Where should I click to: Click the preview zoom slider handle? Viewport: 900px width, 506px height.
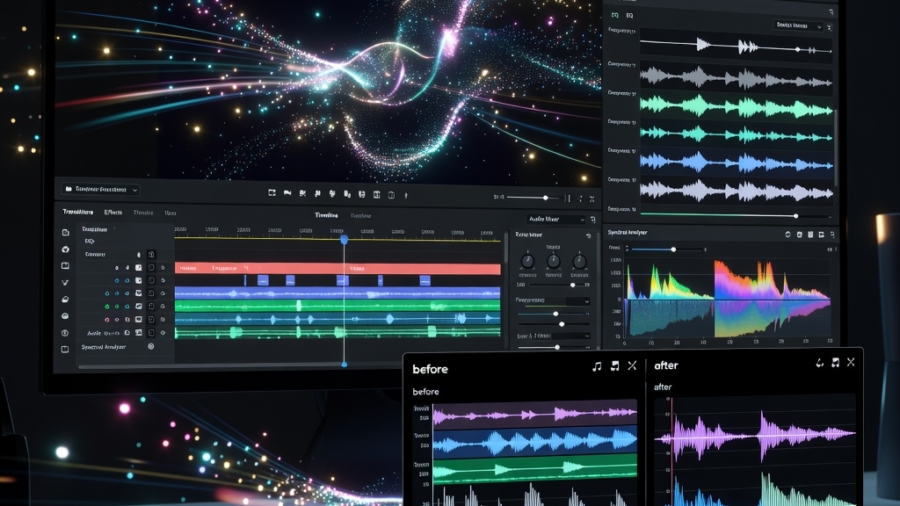(545, 198)
